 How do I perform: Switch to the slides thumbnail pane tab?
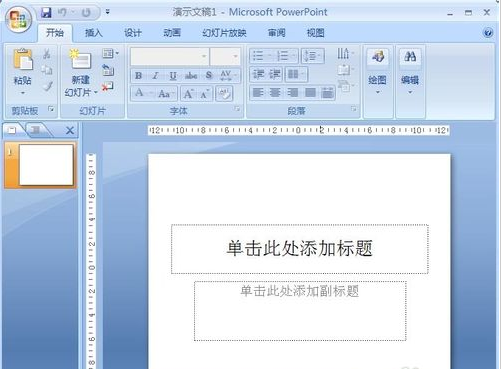pyautogui.click(x=12, y=130)
